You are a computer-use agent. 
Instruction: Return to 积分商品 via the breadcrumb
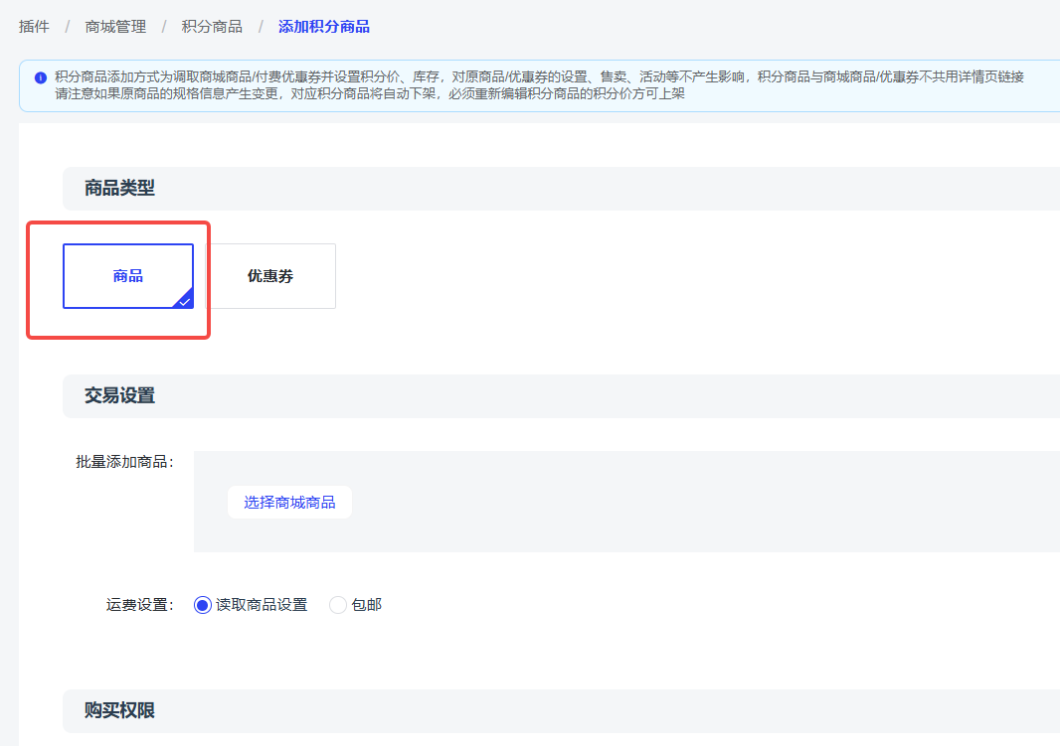212,27
